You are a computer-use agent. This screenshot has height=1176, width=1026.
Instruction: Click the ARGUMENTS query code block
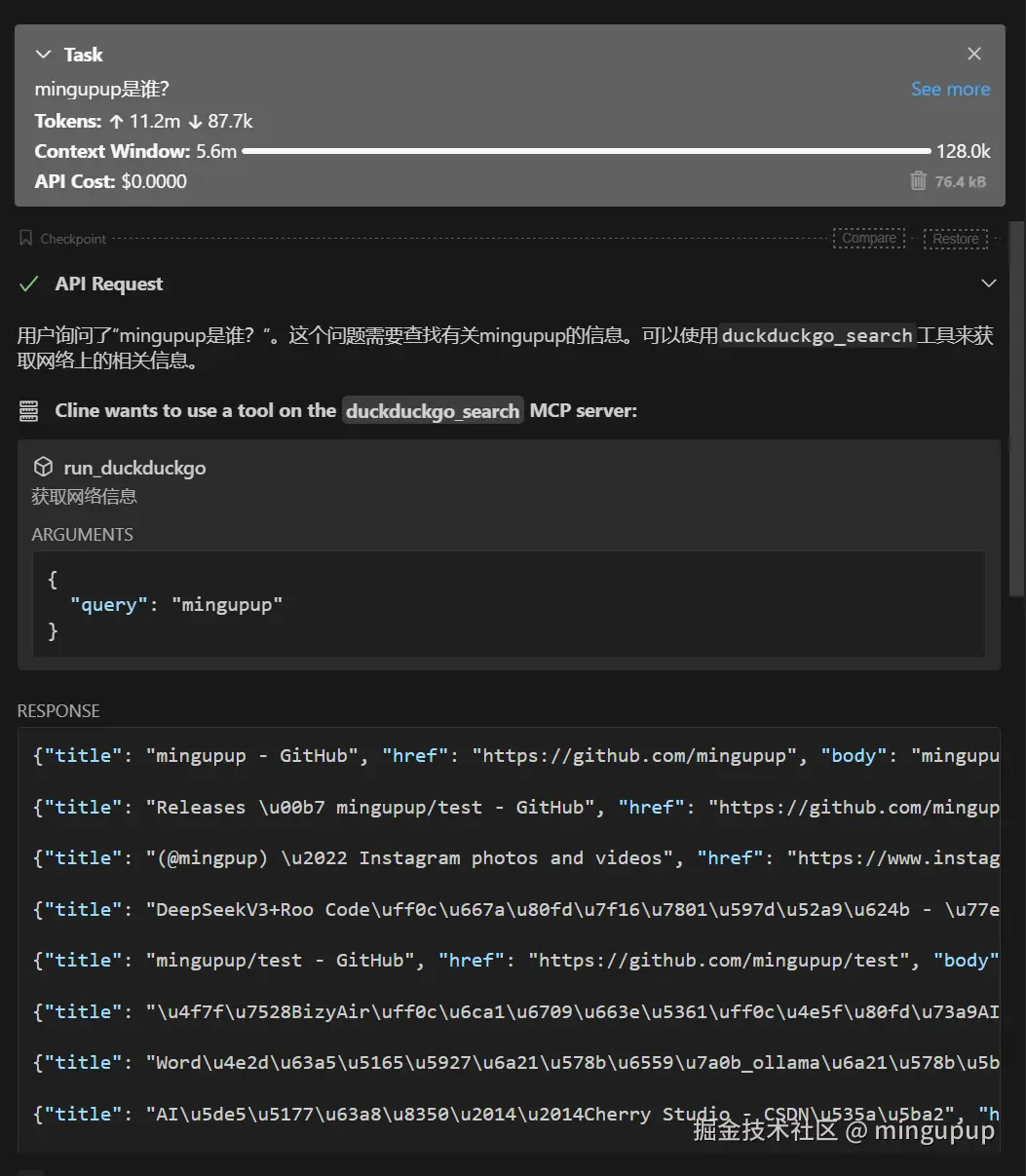point(509,605)
